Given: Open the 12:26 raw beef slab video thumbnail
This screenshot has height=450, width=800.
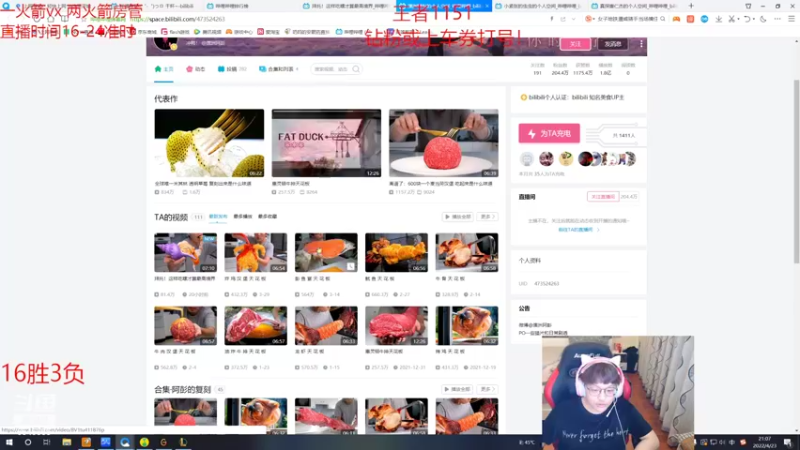Looking at the screenshot, I should 396,326.
